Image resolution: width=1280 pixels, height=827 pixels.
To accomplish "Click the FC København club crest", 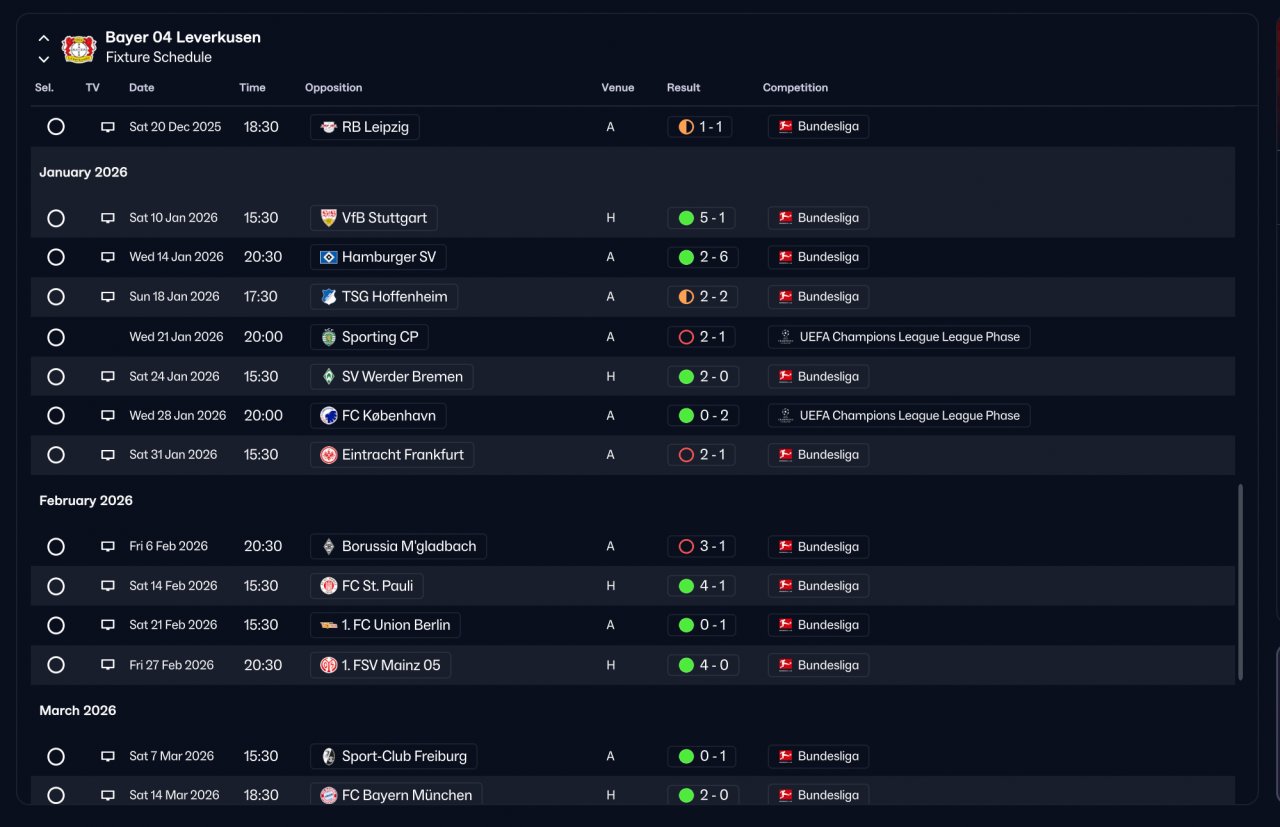I will click(x=328, y=416).
